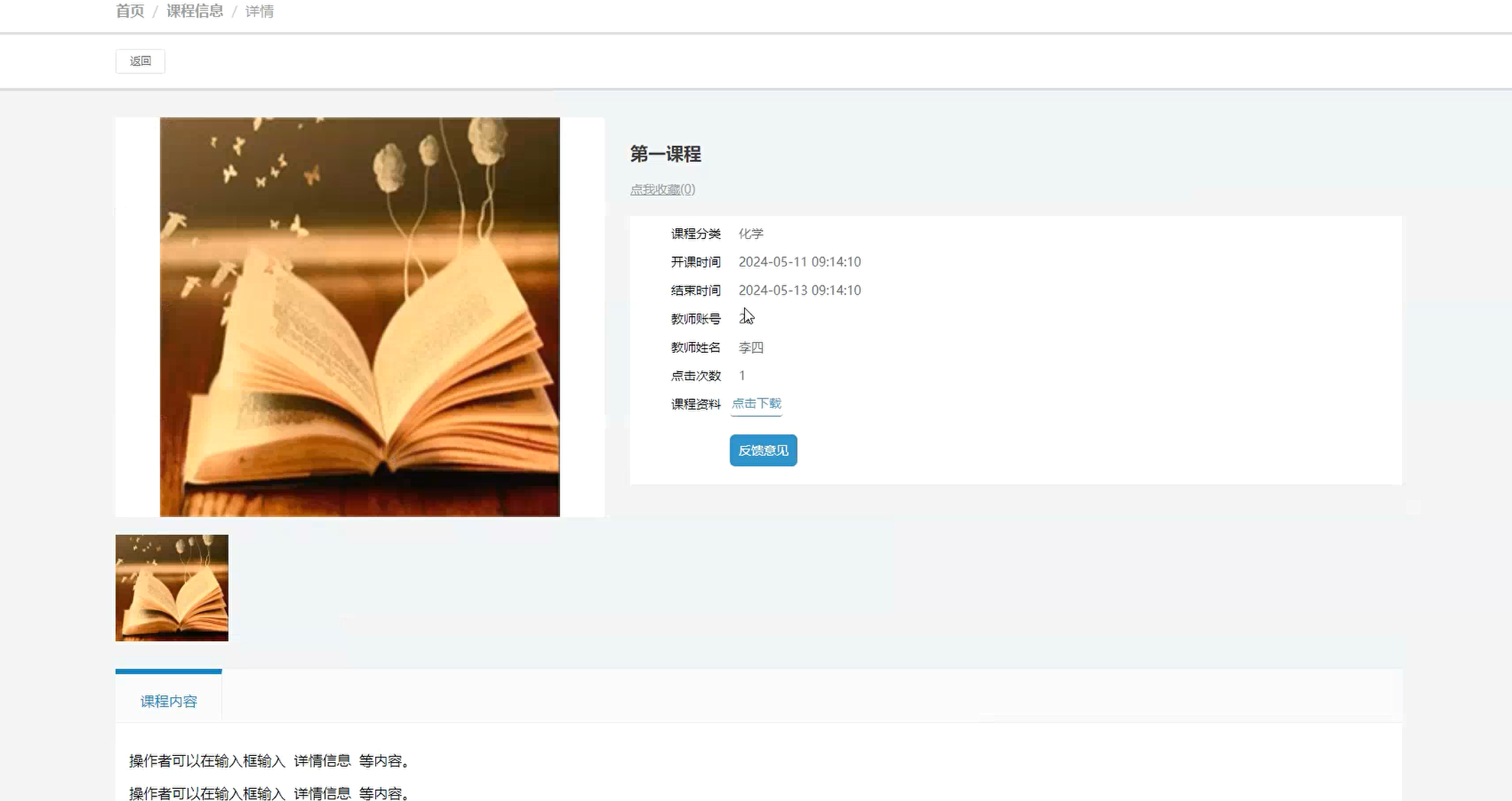The height and width of the screenshot is (801, 1512).
Task: Click first 操作者可以在输入框输入 content line
Action: pyautogui.click(x=270, y=761)
